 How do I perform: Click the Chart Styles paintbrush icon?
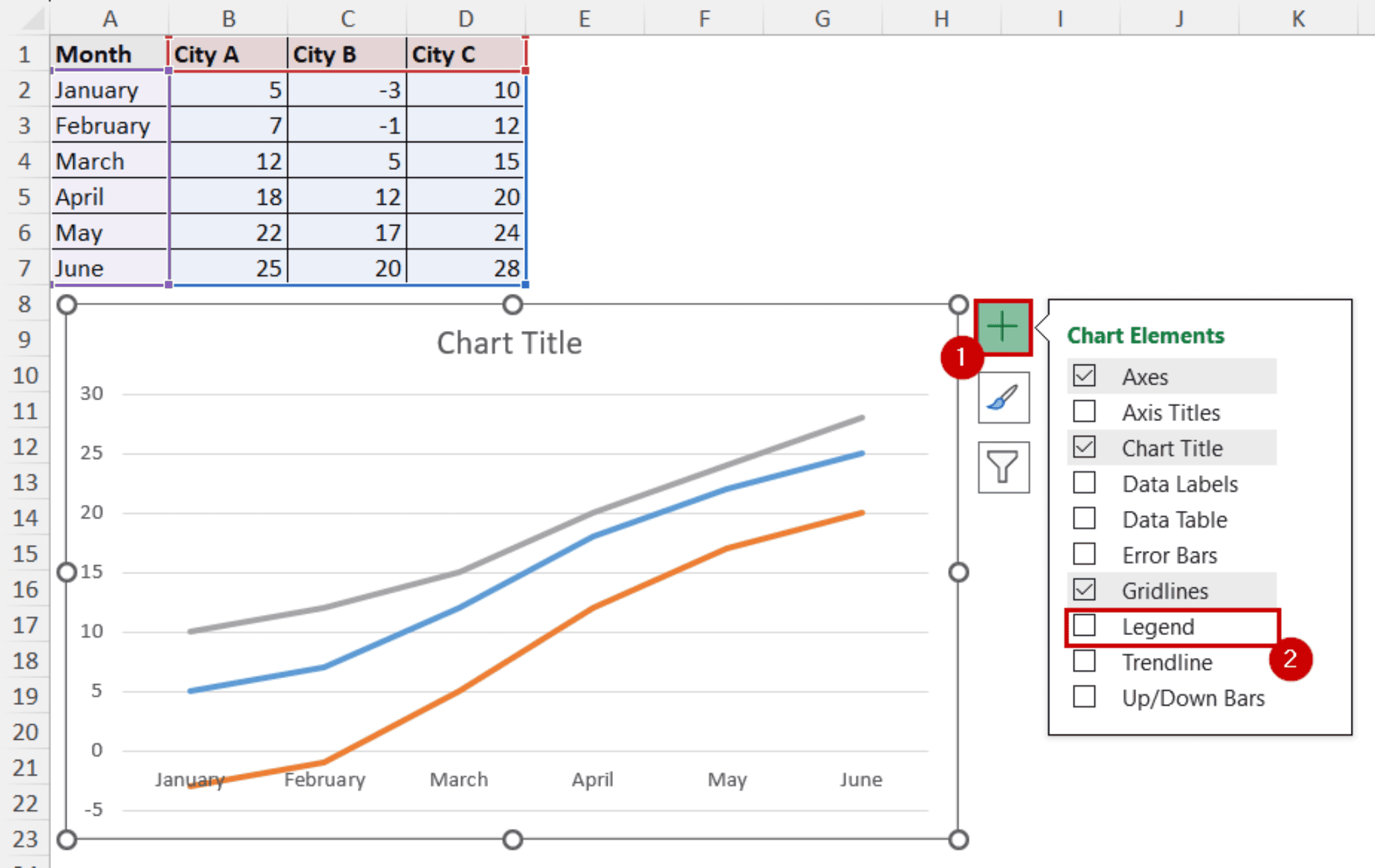point(1003,397)
